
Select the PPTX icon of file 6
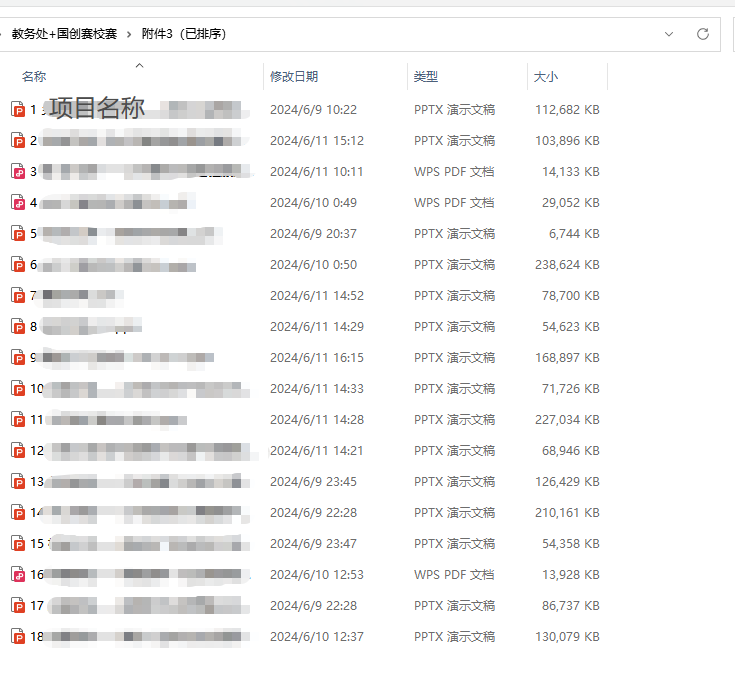[18, 265]
